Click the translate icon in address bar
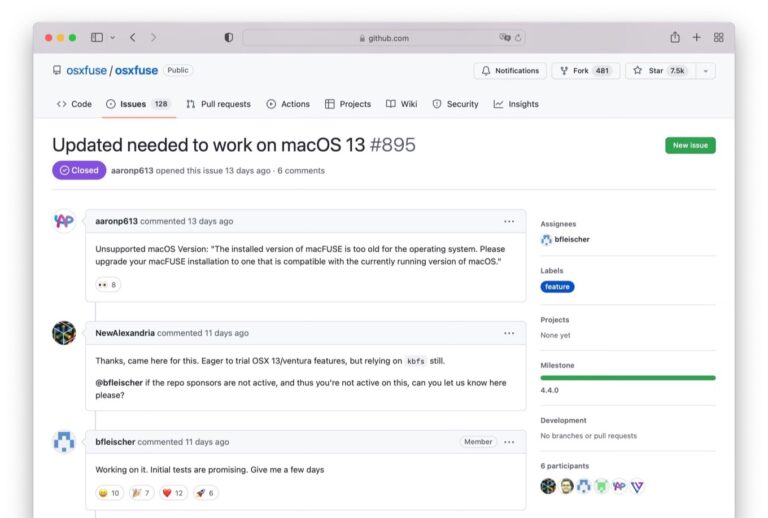 [x=505, y=37]
